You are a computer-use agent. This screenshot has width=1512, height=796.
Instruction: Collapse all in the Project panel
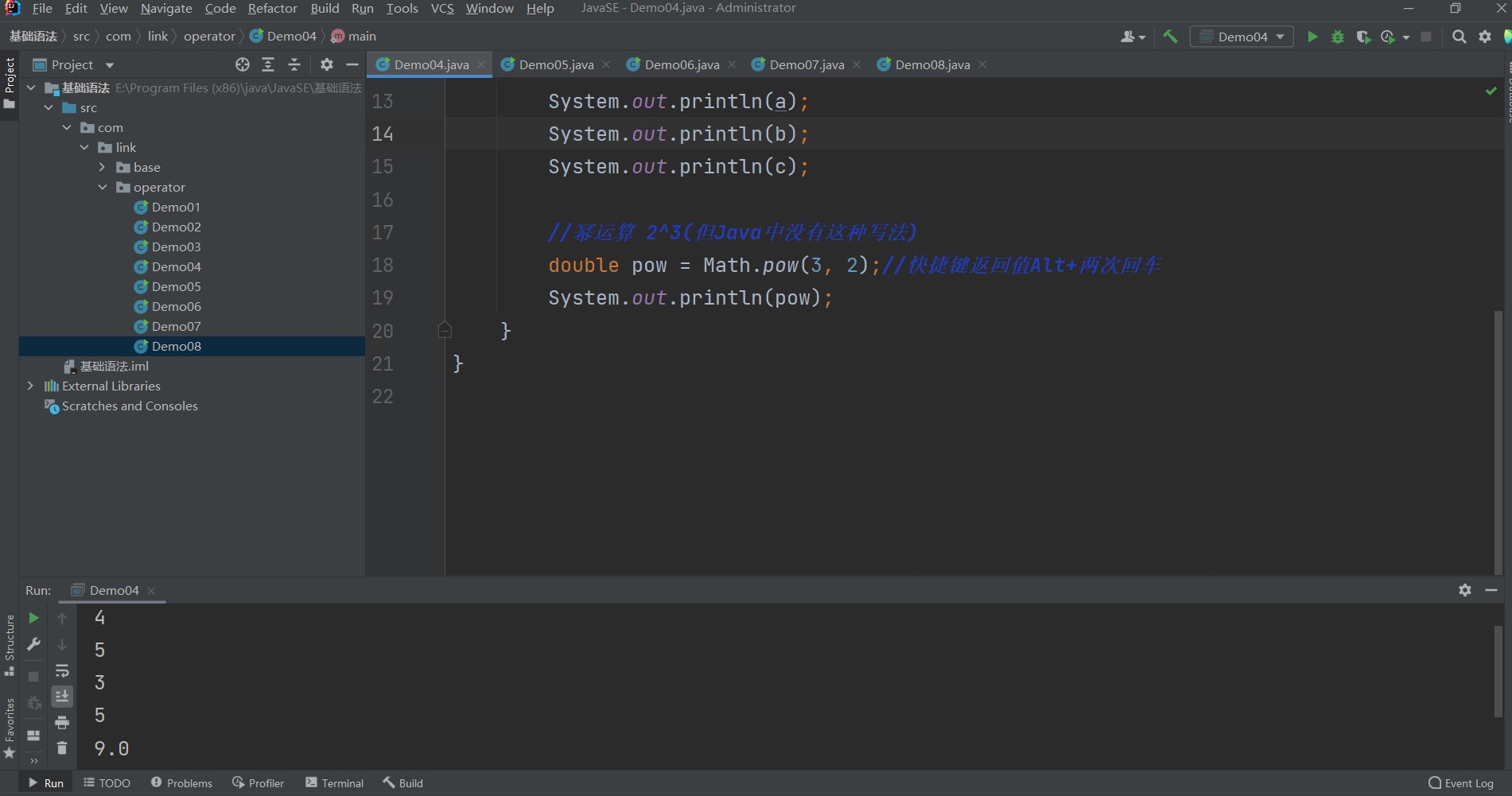point(294,64)
